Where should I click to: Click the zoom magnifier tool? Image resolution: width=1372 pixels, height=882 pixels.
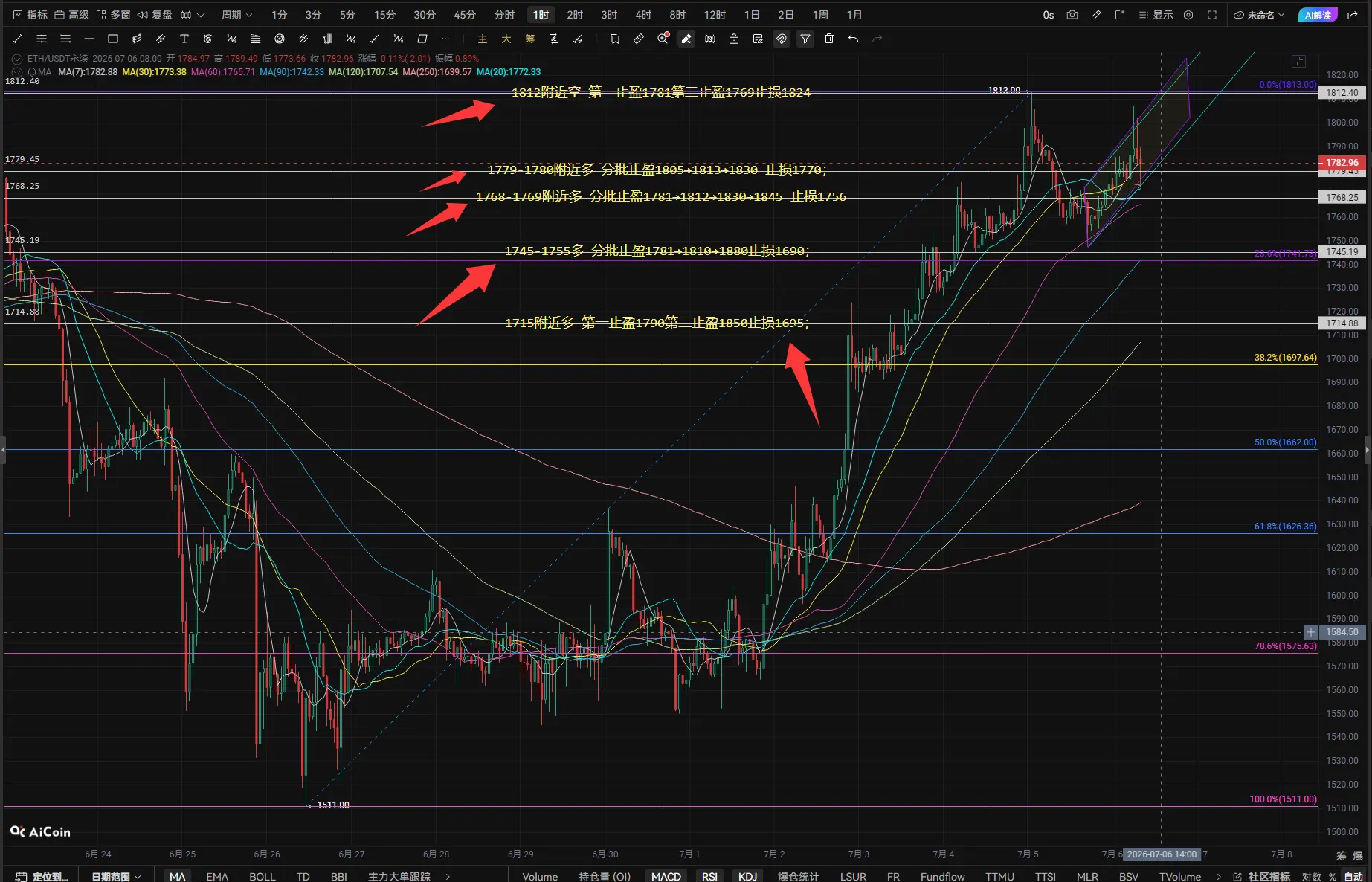(x=663, y=39)
